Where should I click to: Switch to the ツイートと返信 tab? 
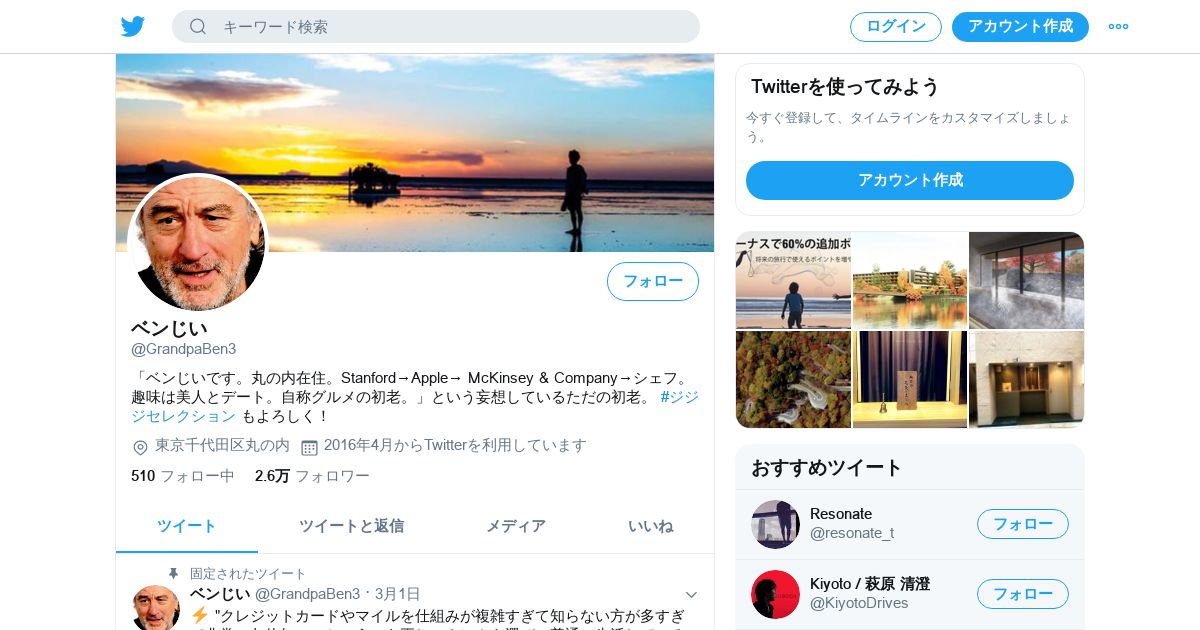[351, 526]
